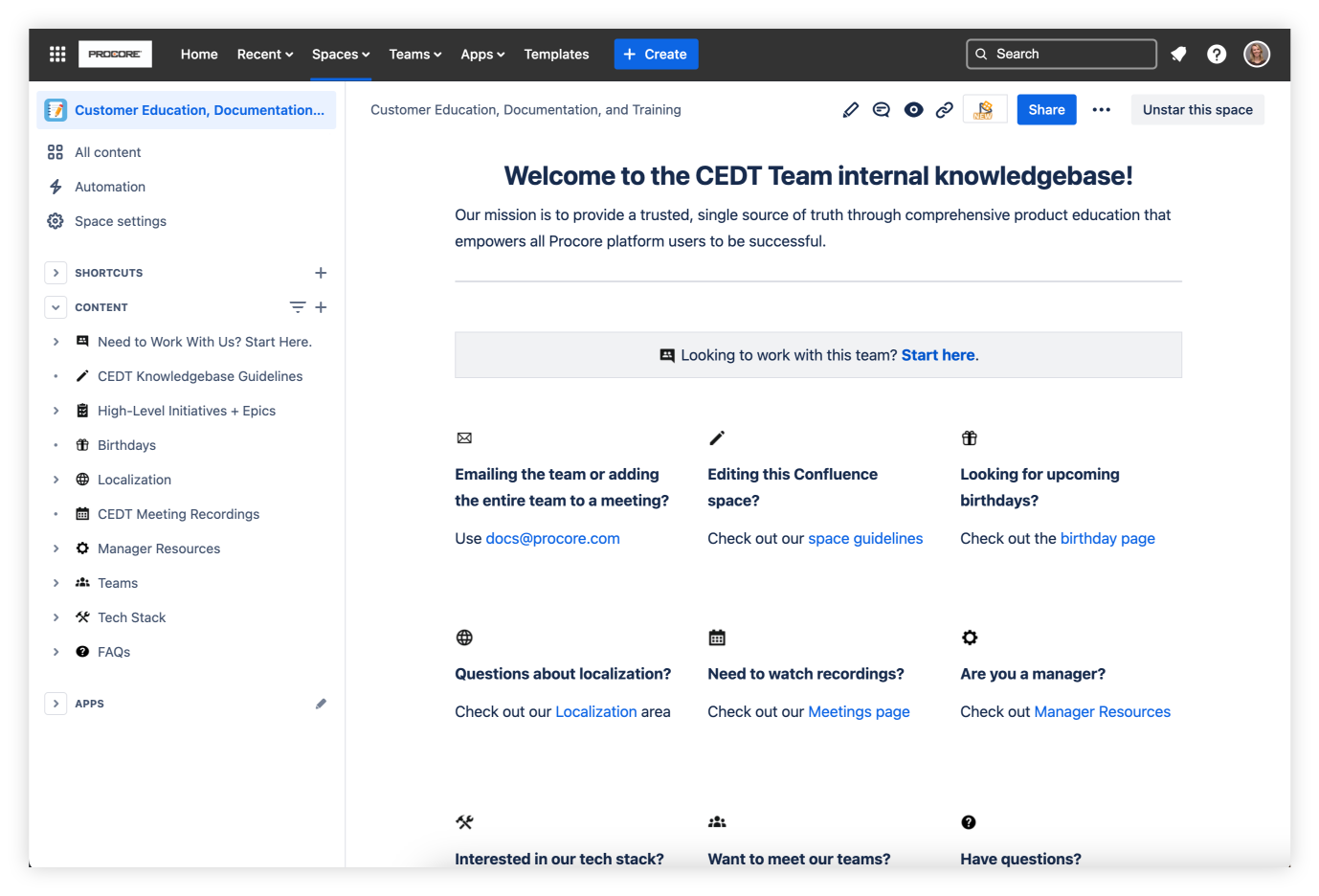
Task: Click the edit pencil icon in page toolbar
Action: pyautogui.click(x=851, y=110)
